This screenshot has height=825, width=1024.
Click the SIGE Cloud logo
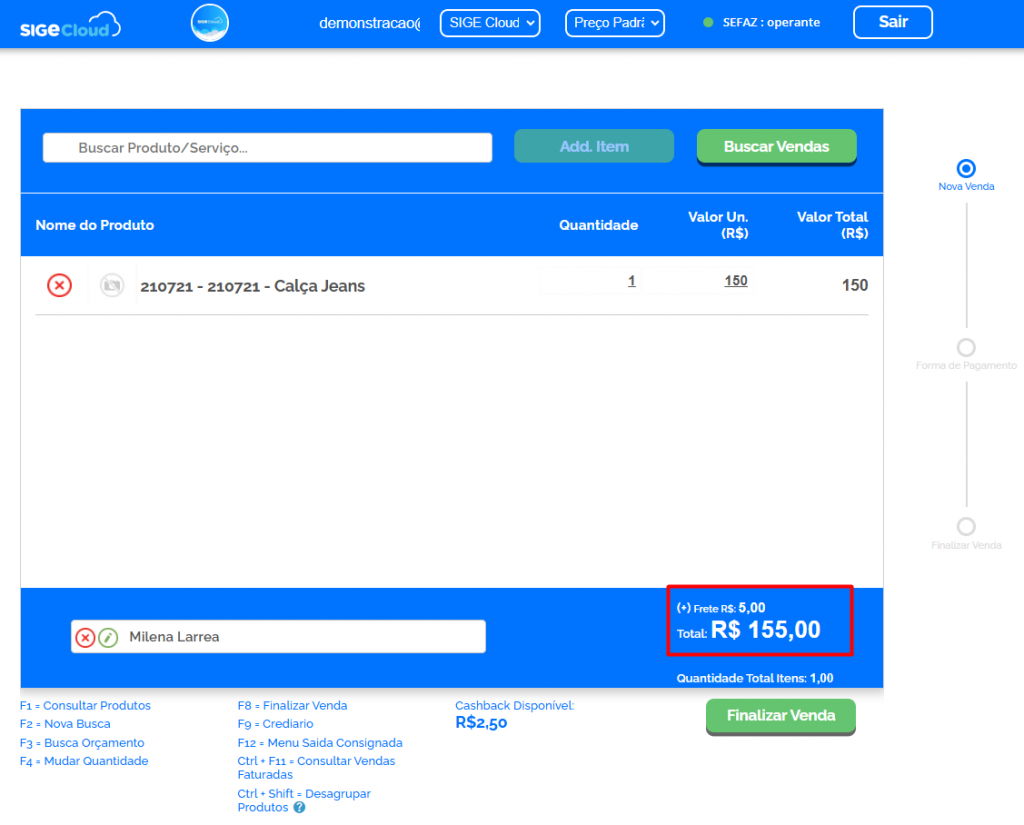pyautogui.click(x=70, y=24)
